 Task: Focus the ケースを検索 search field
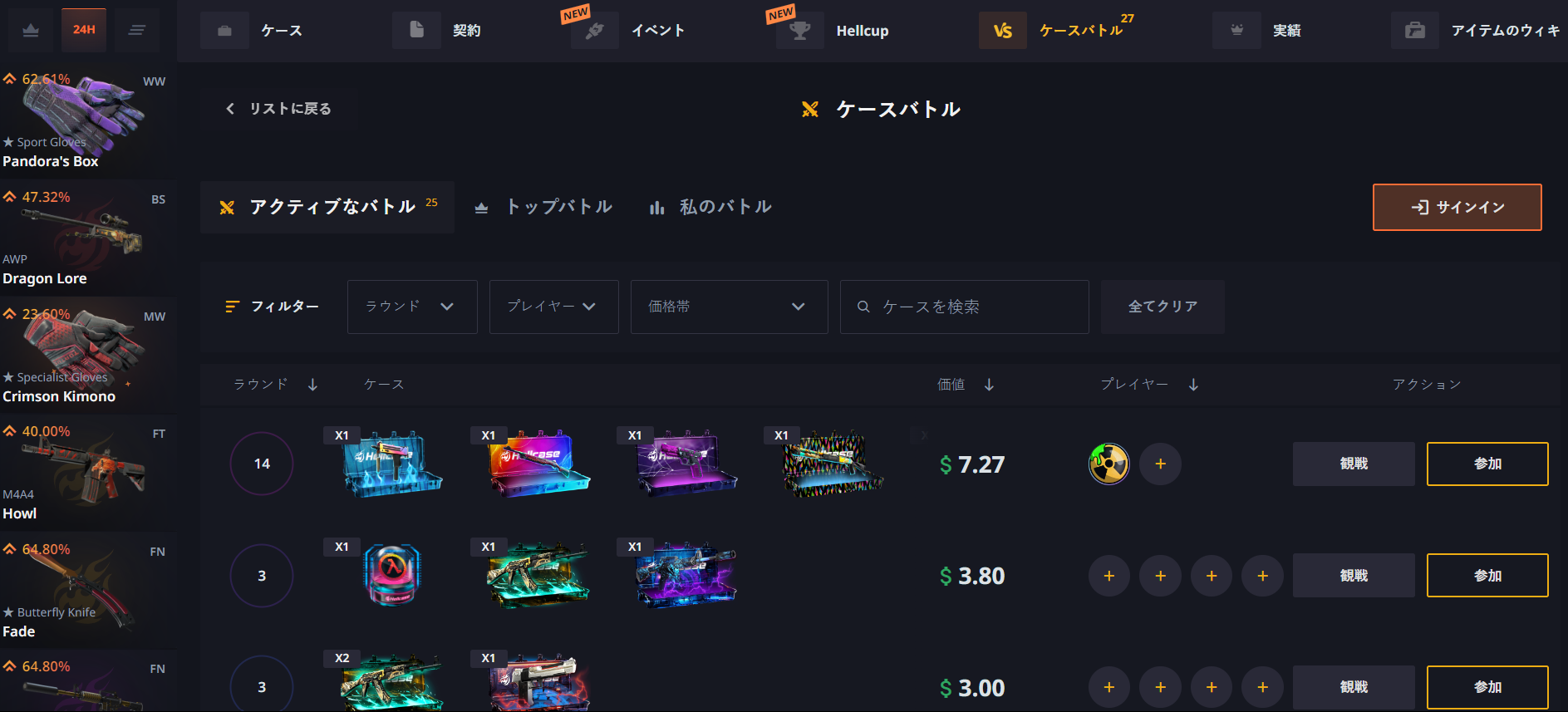pyautogui.click(x=964, y=307)
